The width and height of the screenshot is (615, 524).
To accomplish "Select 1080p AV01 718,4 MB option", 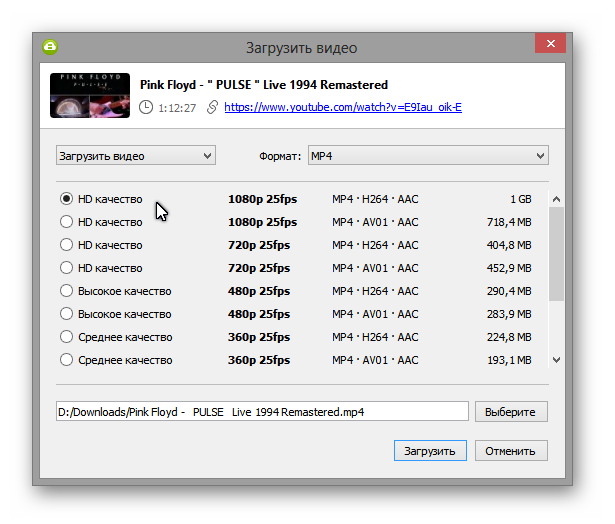I will click(x=66, y=222).
